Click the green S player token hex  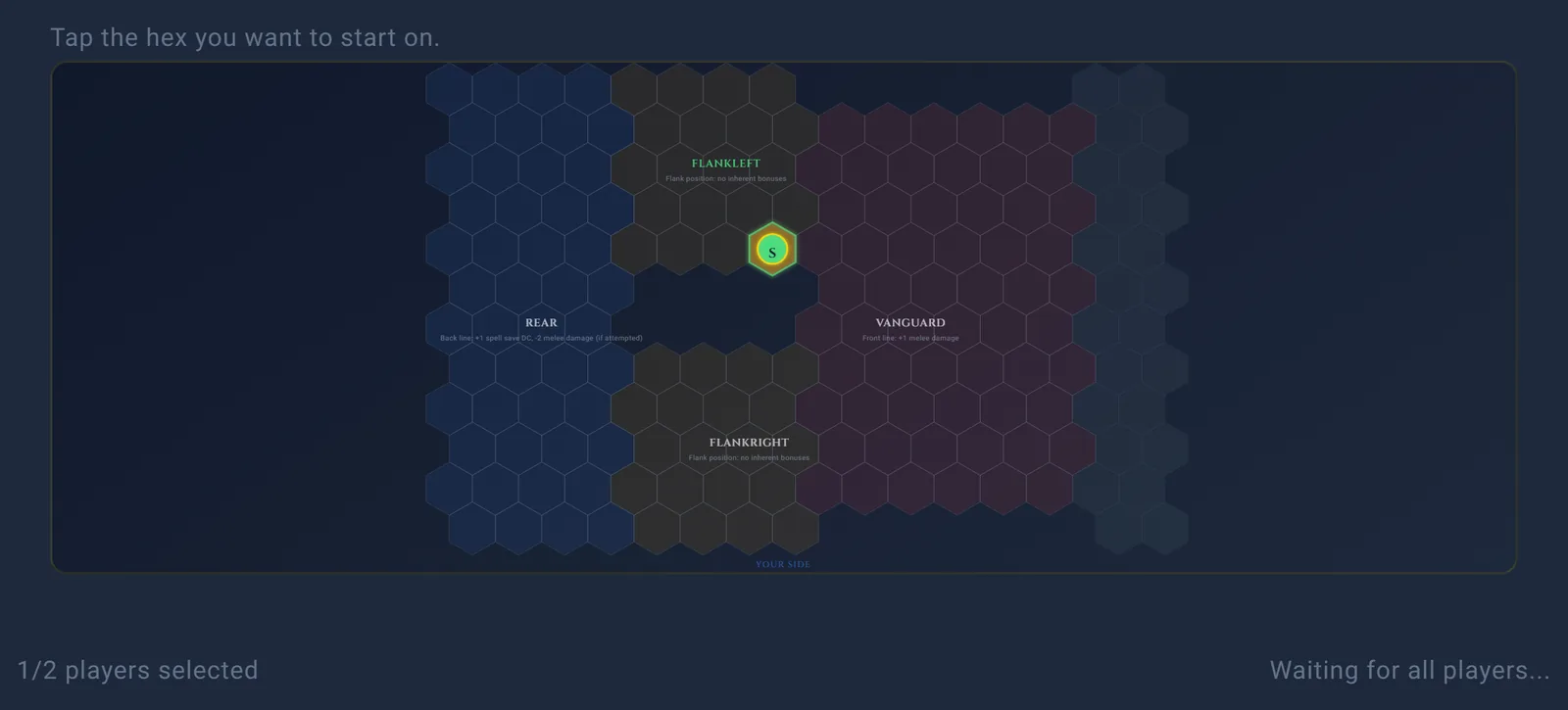772,250
